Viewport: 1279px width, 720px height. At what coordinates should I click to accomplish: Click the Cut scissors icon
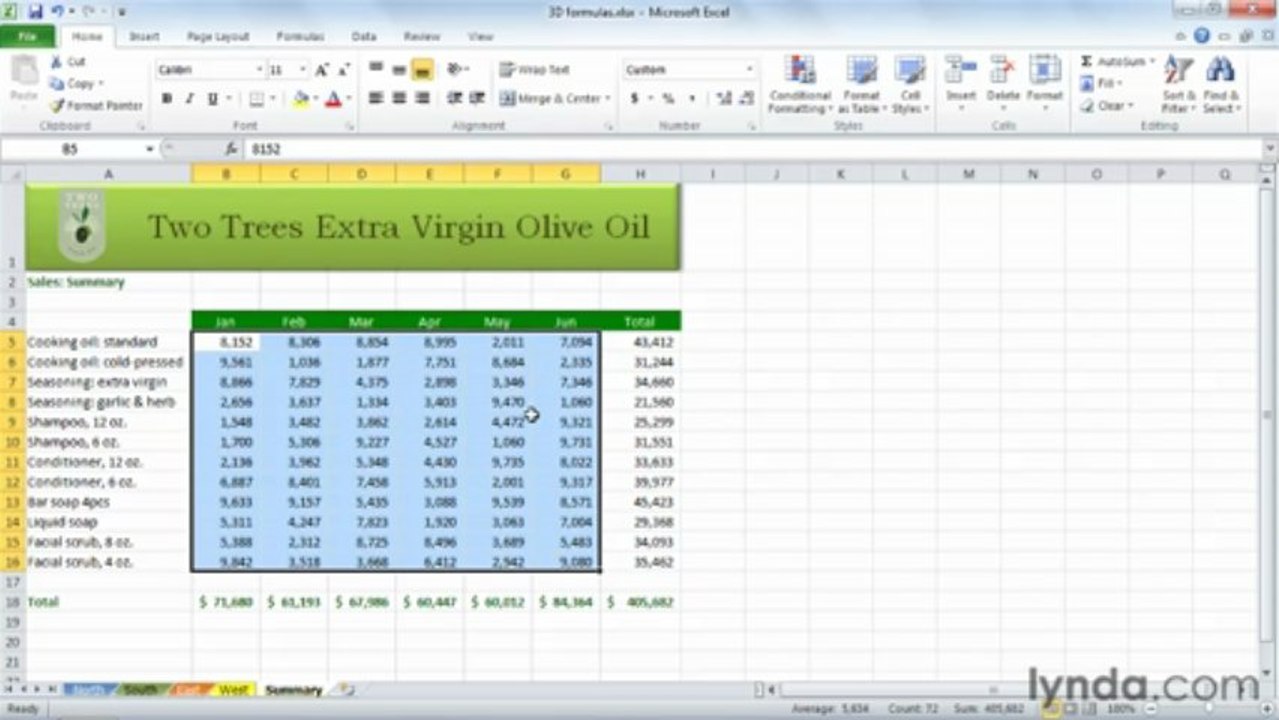coord(56,62)
